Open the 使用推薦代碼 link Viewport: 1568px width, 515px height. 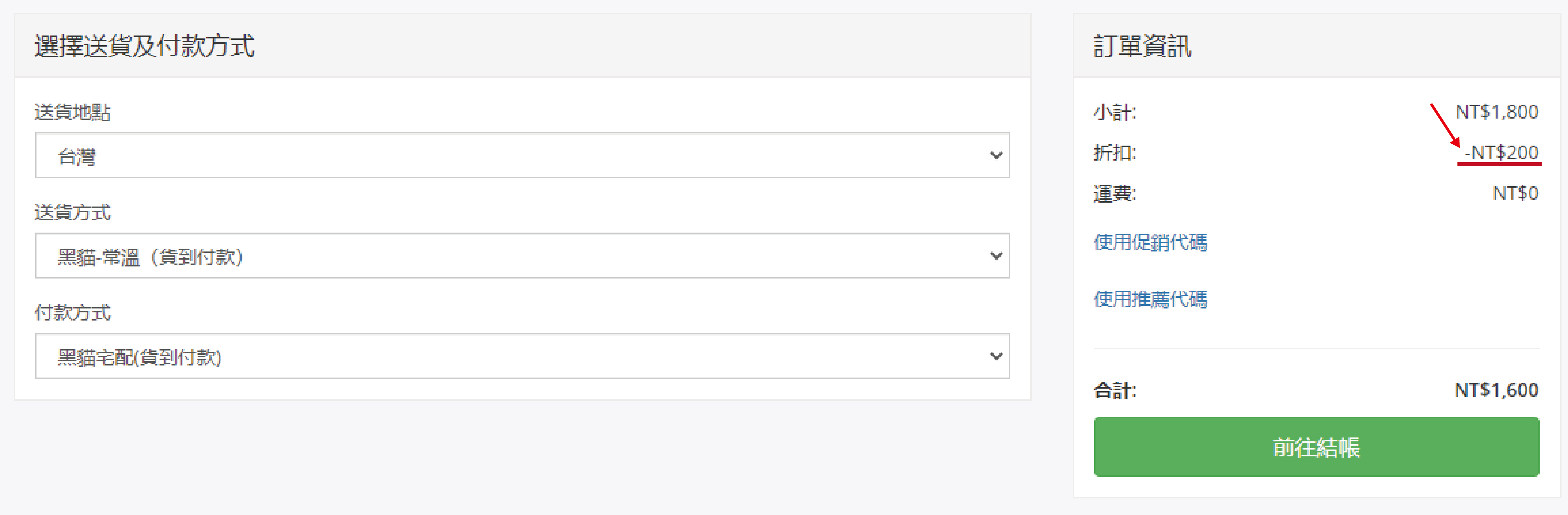pyautogui.click(x=1150, y=299)
